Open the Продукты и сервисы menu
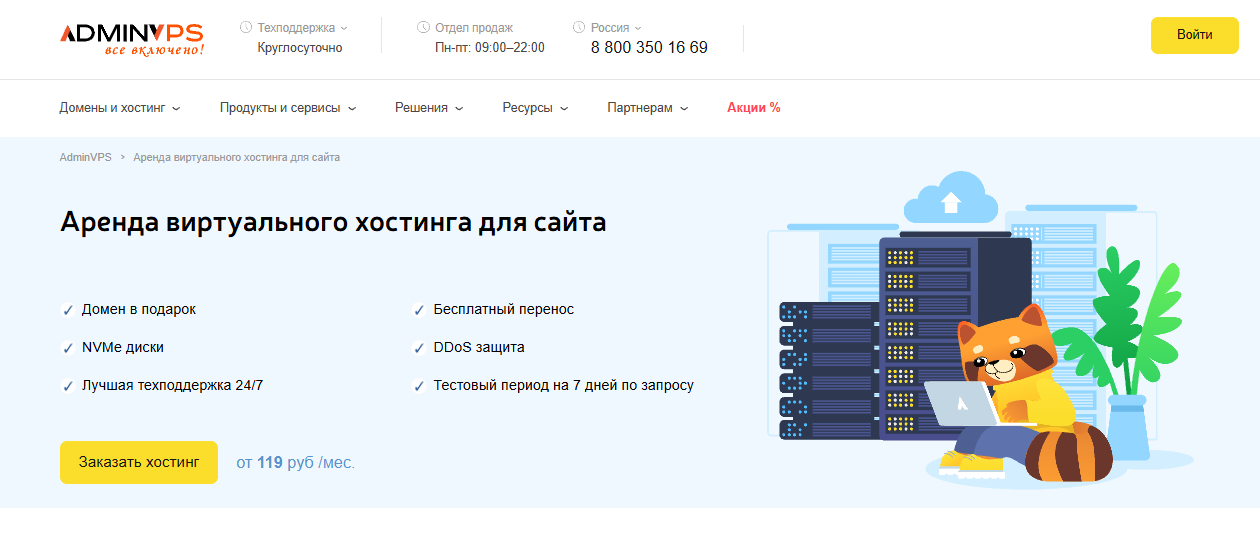The width and height of the screenshot is (1260, 545). (x=288, y=108)
